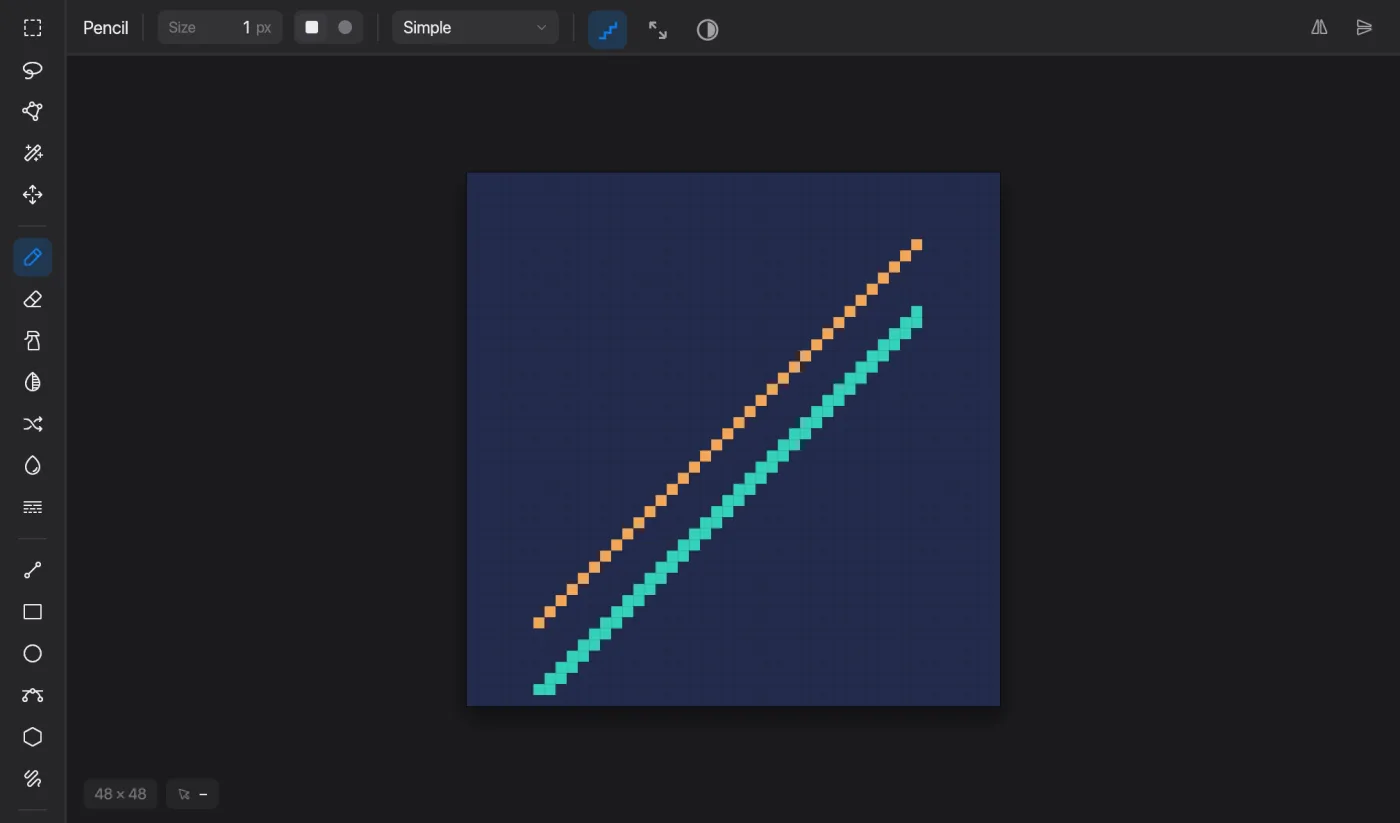Open the Simple brush mode dropdown
The width and height of the screenshot is (1400, 823).
(x=475, y=28)
